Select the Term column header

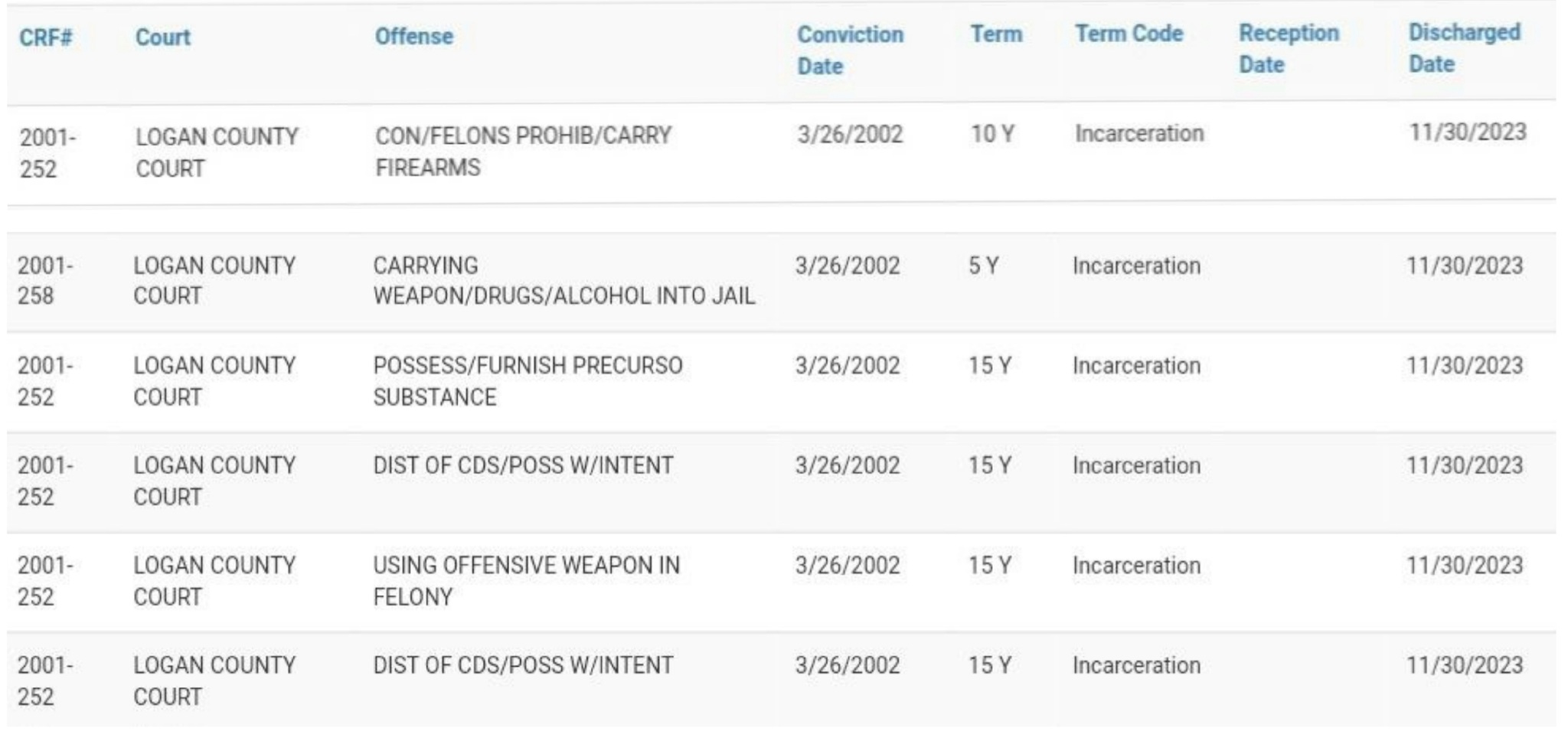tap(996, 34)
